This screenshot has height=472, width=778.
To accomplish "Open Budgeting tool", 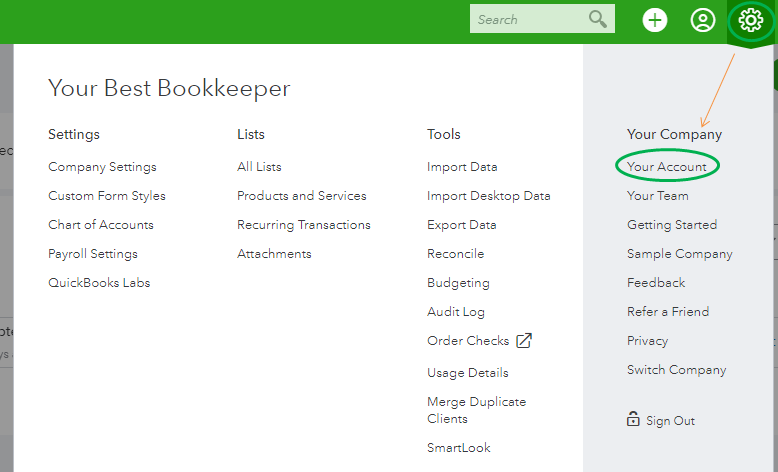I will click(x=458, y=283).
